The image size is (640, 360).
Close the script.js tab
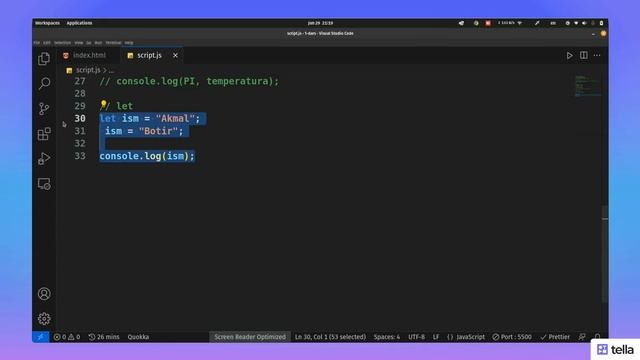click(x=175, y=56)
